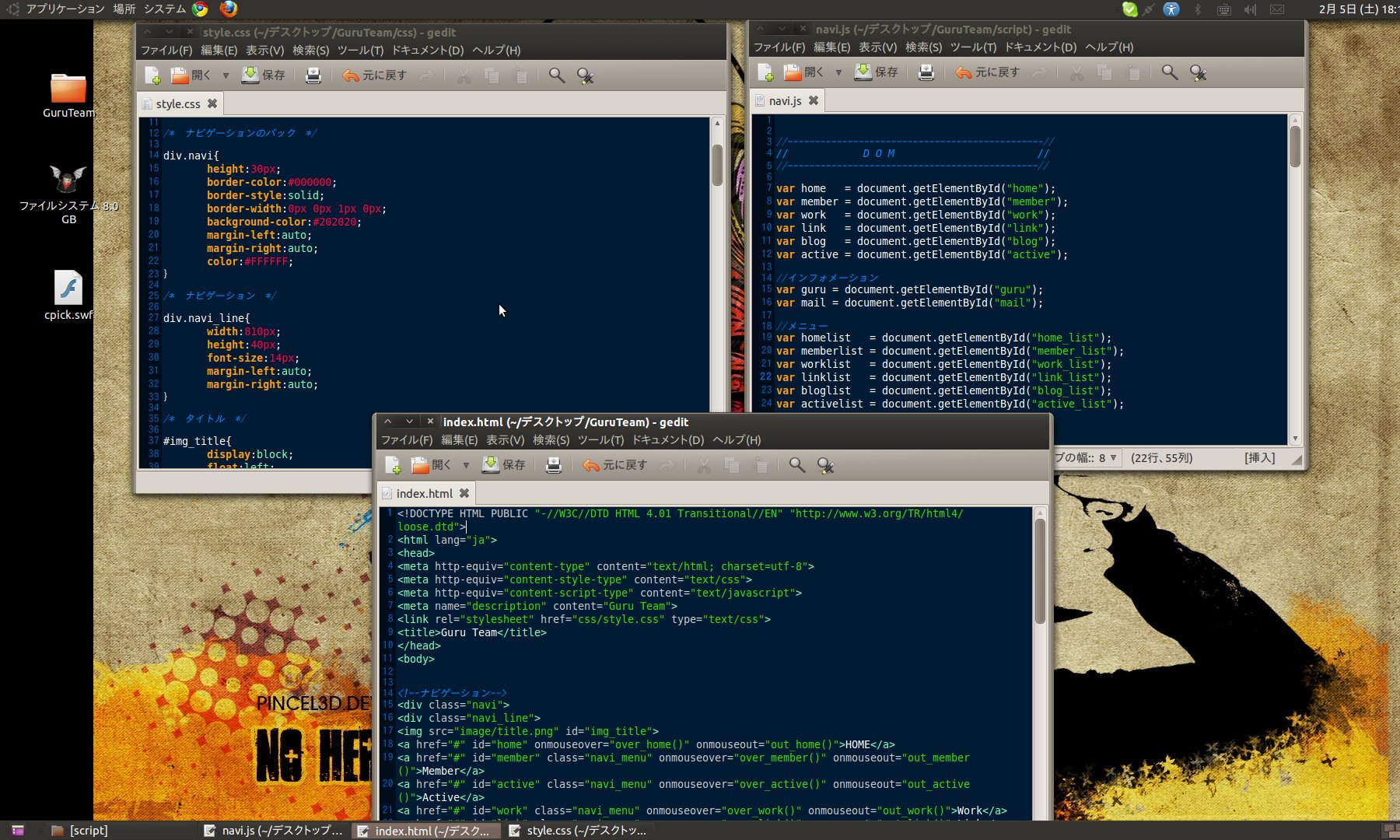Click Find magnifier icon in index.html window
This screenshot has height=840, width=1400.
coord(797,465)
